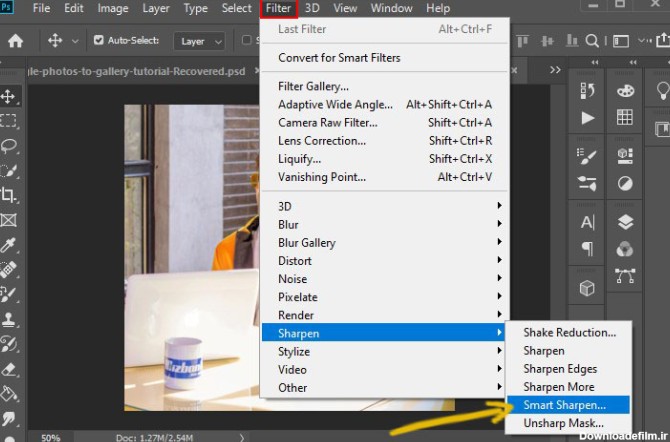Click Unsharp Mask in the submenu
670x442 pixels.
point(563,423)
